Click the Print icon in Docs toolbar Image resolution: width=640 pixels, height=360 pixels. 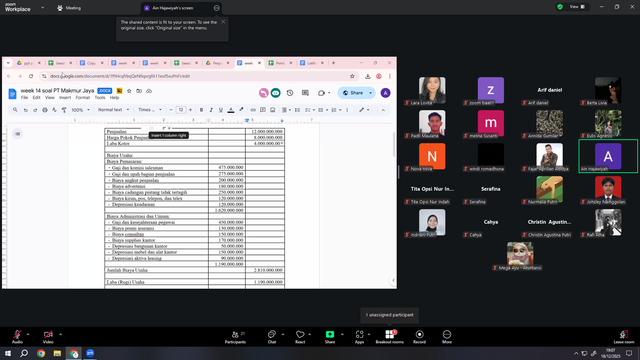pyautogui.click(x=45, y=110)
